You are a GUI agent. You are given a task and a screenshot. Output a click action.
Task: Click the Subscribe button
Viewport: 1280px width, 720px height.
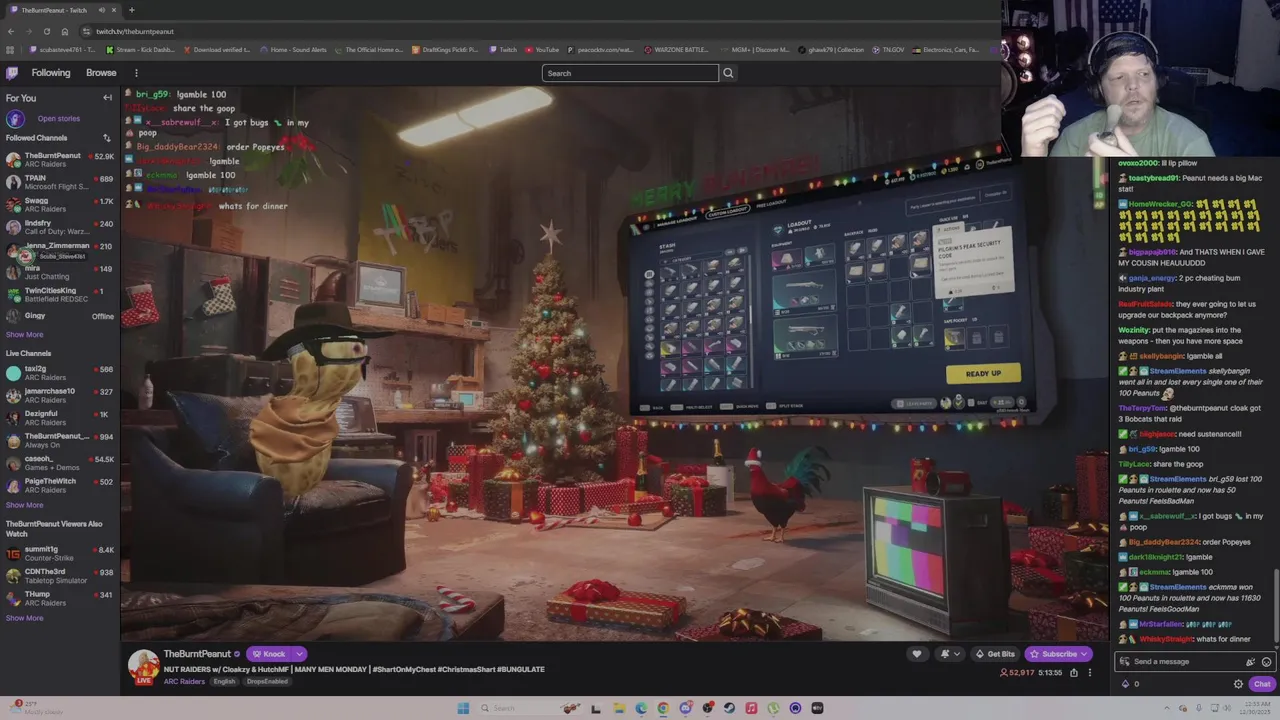click(x=1053, y=654)
